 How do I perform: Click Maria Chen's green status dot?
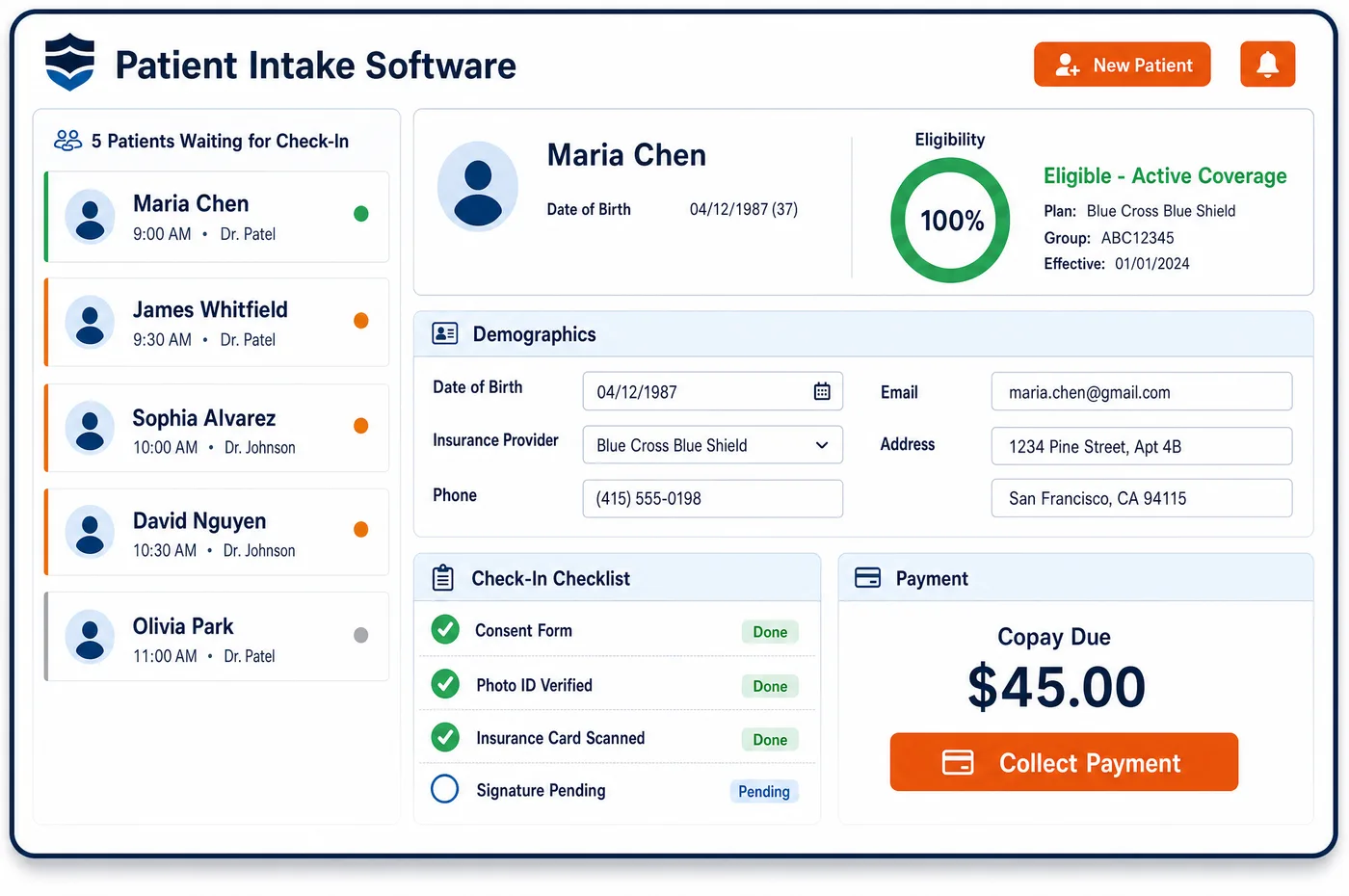pyautogui.click(x=361, y=214)
